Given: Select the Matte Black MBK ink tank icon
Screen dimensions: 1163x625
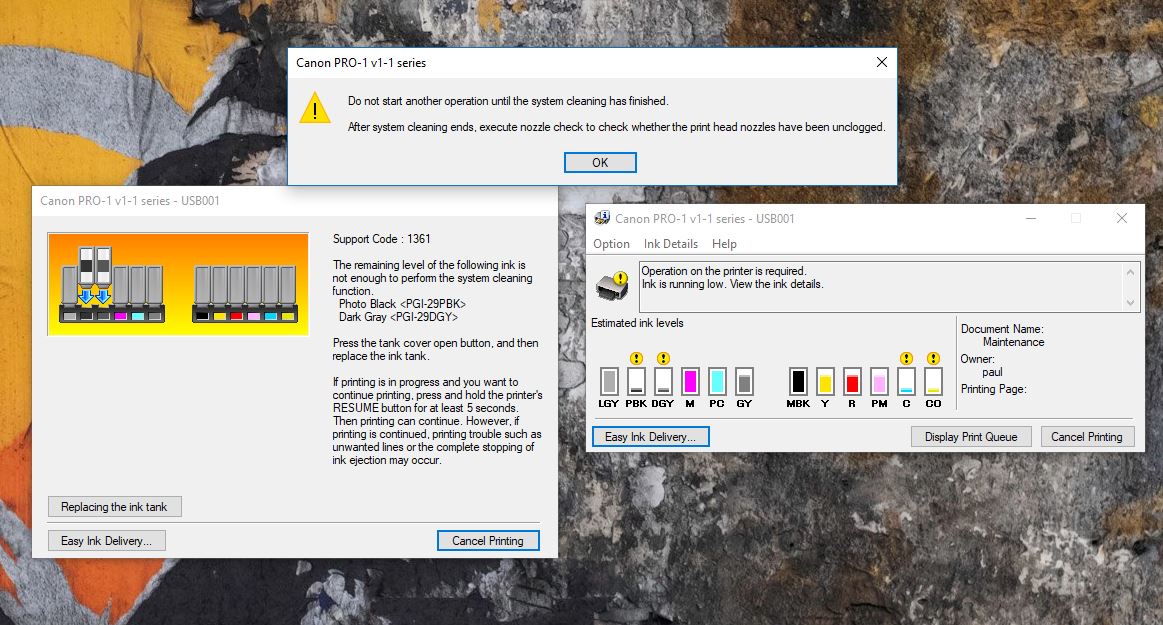Looking at the screenshot, I should tap(798, 381).
